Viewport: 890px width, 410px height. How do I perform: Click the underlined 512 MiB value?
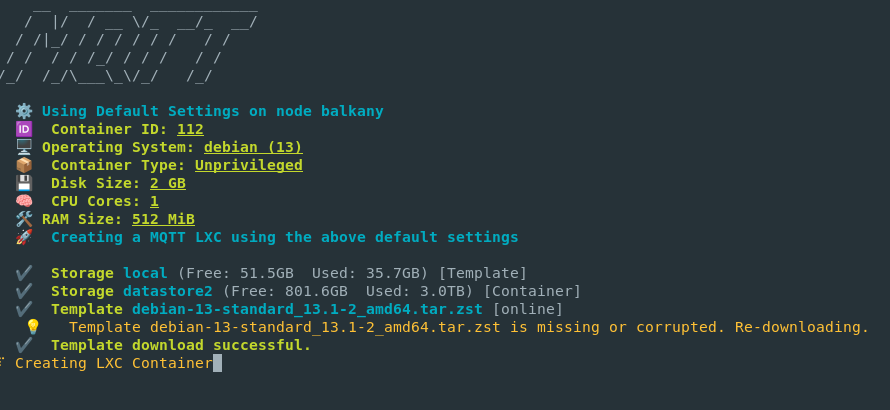pyautogui.click(x=163, y=219)
